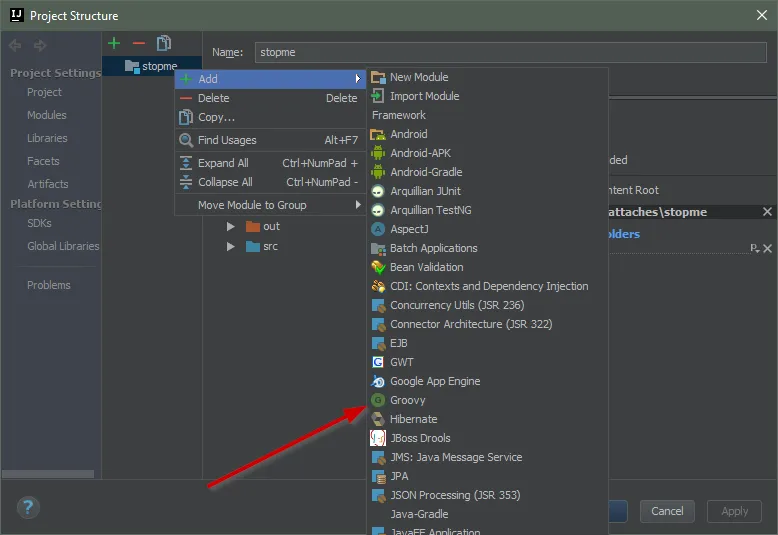Open Move Module to Group submenu
This screenshot has width=778, height=535.
[270, 205]
